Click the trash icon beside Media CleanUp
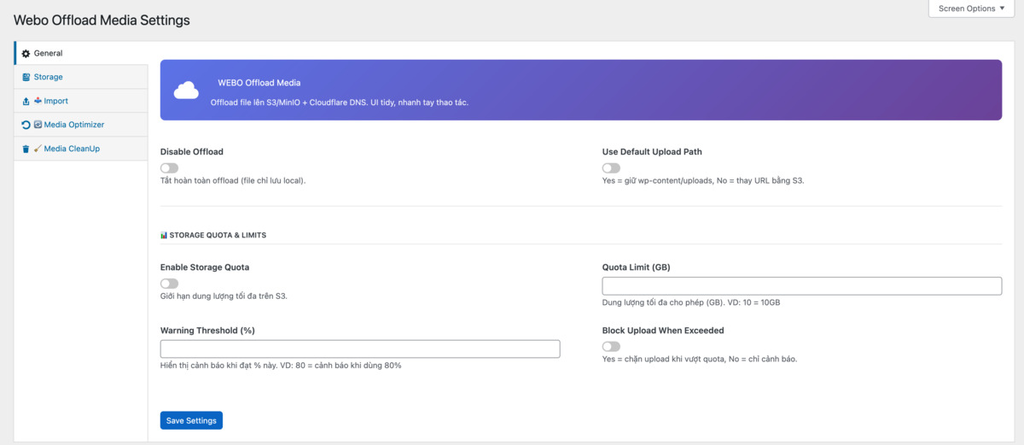The image size is (1024, 445). pos(26,149)
